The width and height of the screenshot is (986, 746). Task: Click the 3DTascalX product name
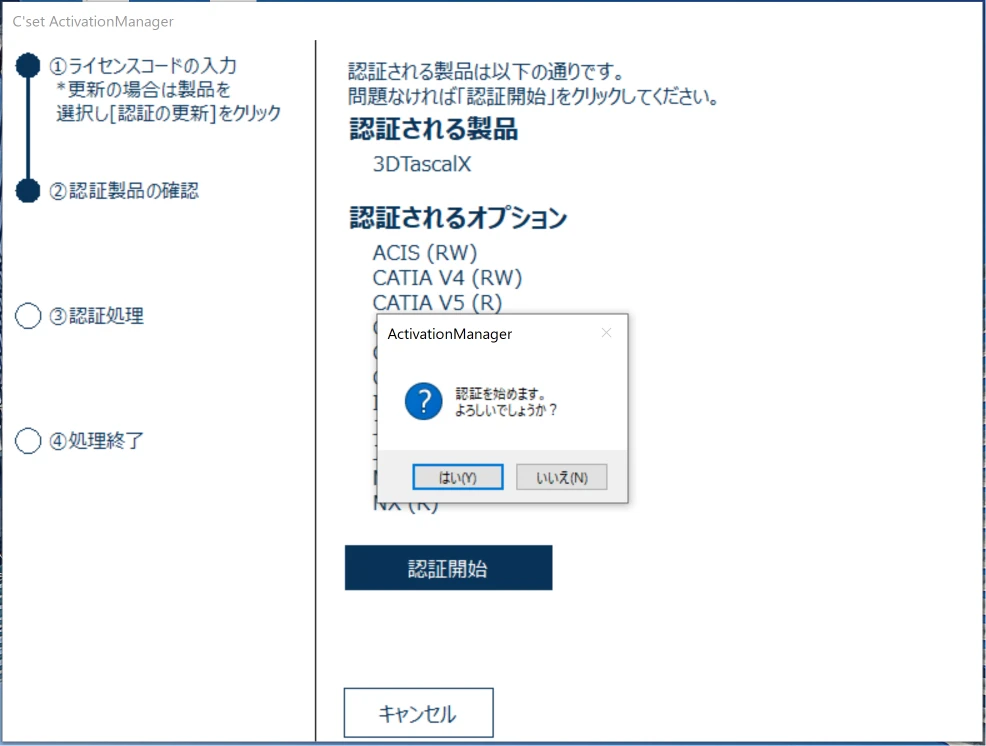[421, 164]
